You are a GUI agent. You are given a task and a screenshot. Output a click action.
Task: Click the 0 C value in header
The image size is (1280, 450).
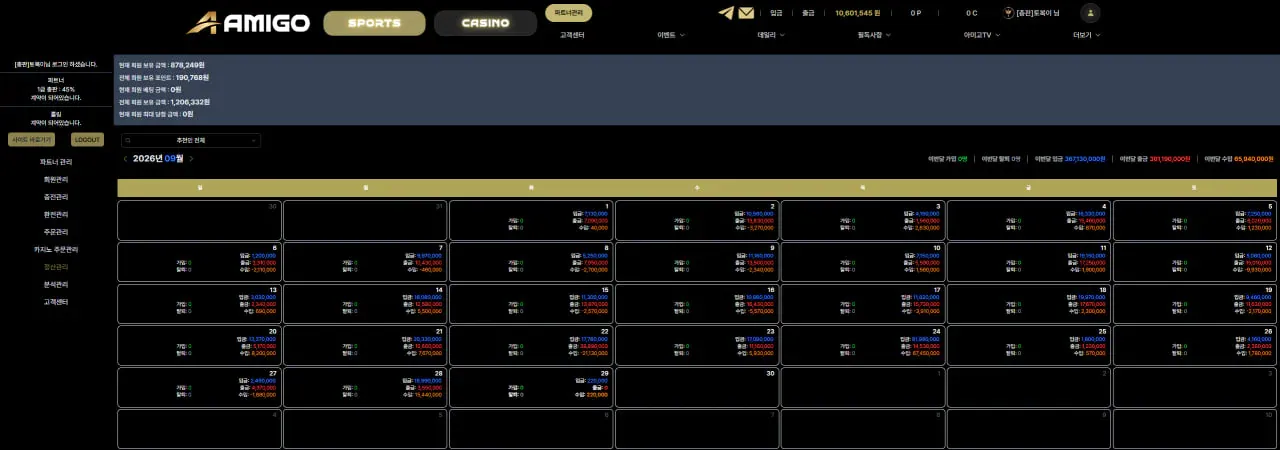tap(972, 13)
